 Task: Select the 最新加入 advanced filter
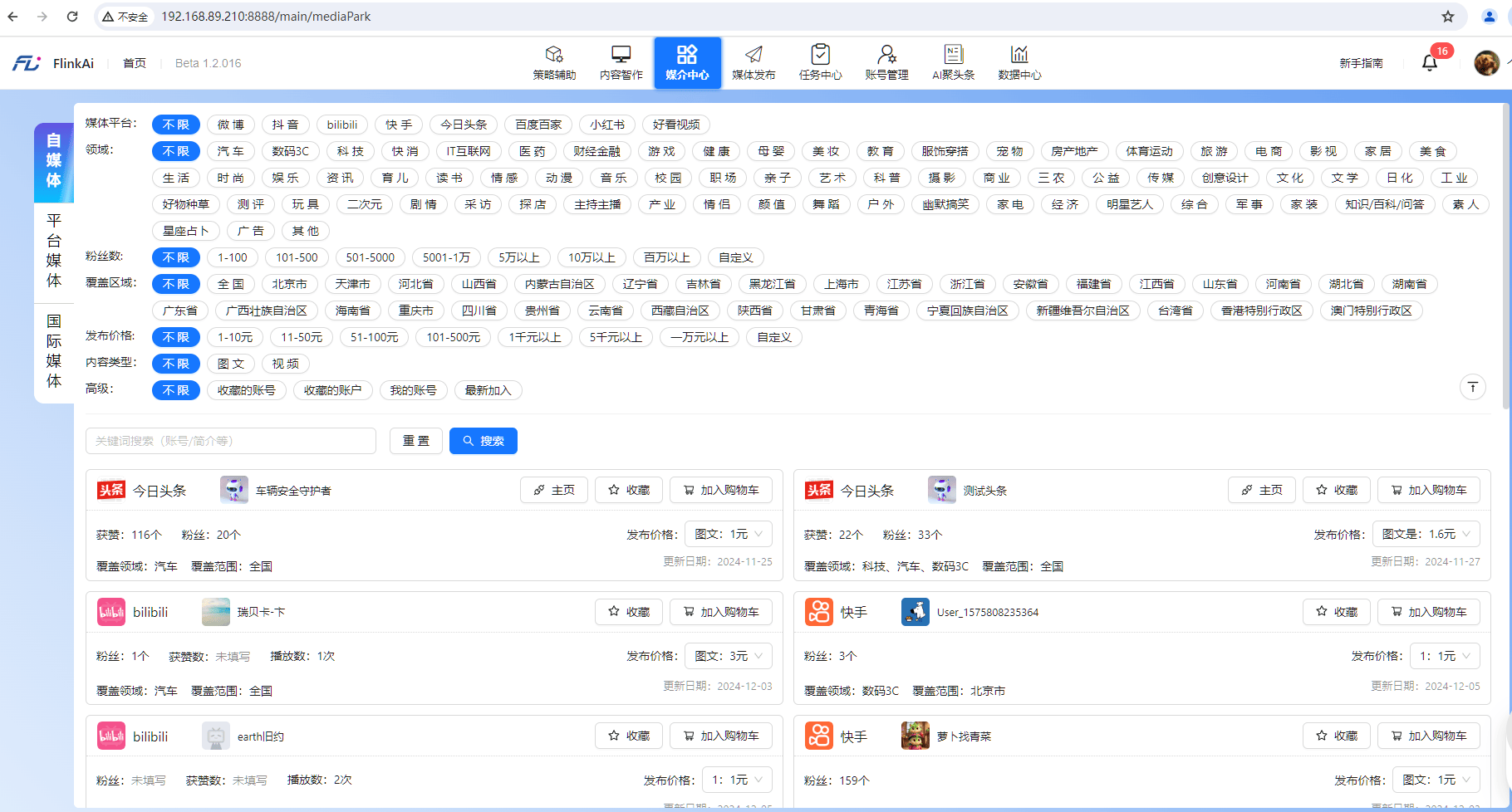(488, 390)
